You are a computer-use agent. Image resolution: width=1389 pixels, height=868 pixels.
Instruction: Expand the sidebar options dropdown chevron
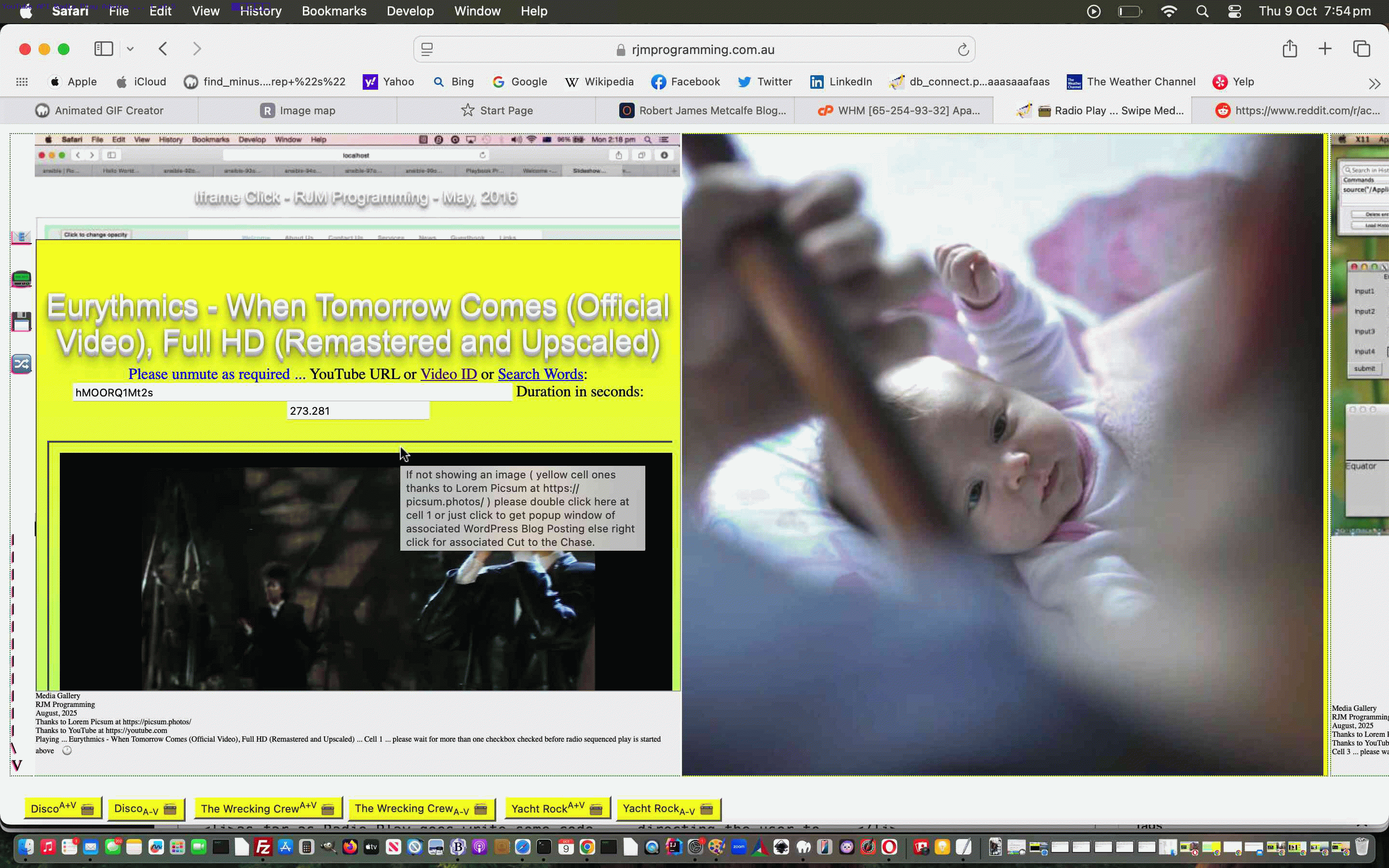pyautogui.click(x=130, y=49)
